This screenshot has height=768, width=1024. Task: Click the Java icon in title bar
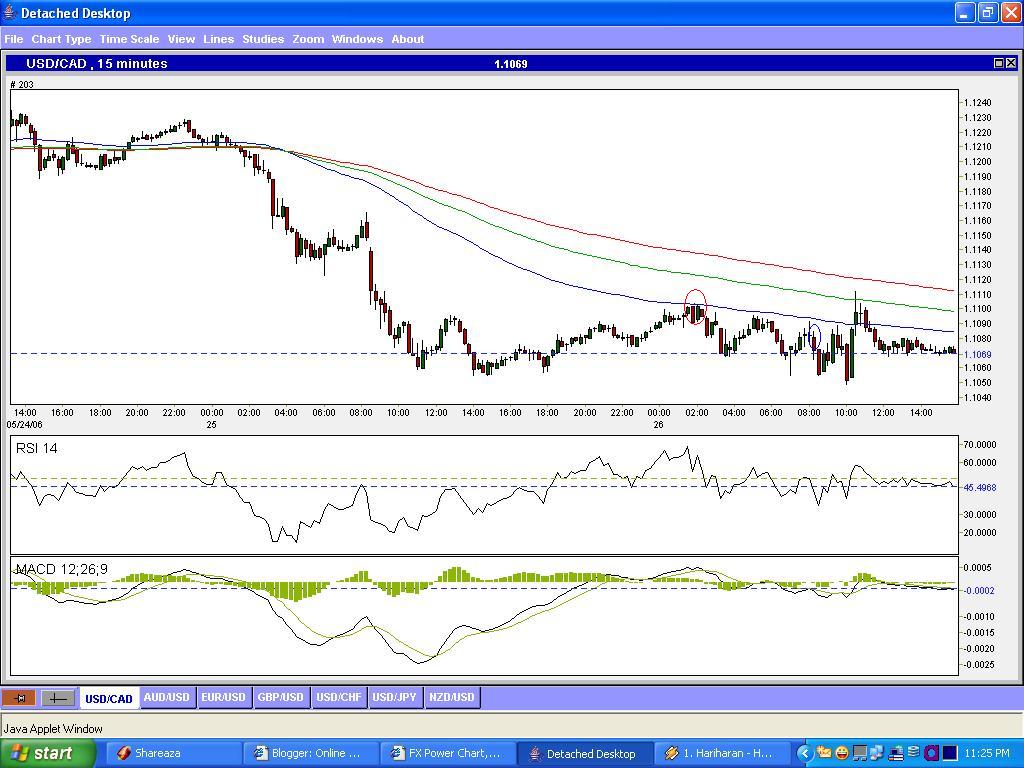(10, 13)
